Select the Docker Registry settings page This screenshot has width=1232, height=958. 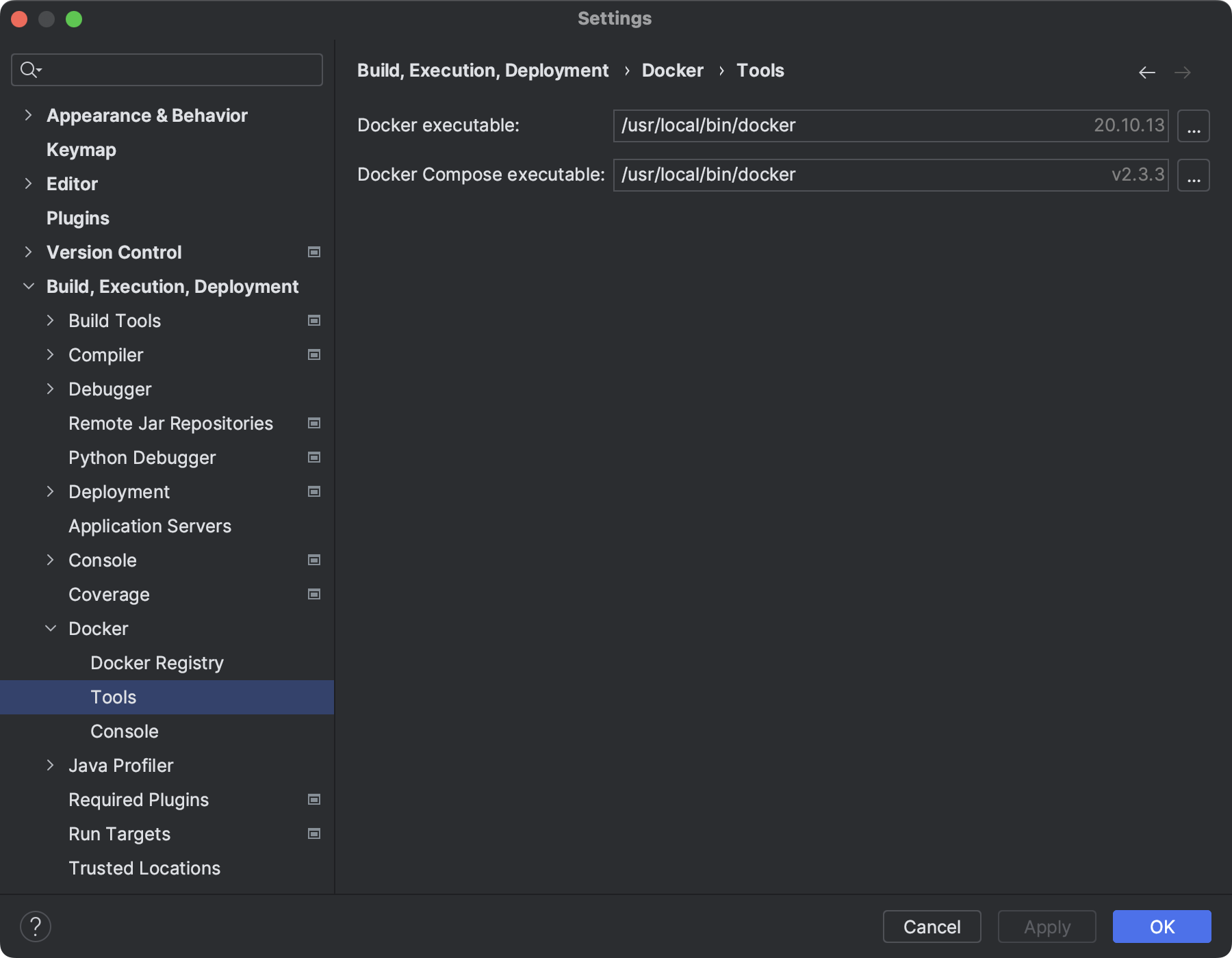tap(157, 662)
